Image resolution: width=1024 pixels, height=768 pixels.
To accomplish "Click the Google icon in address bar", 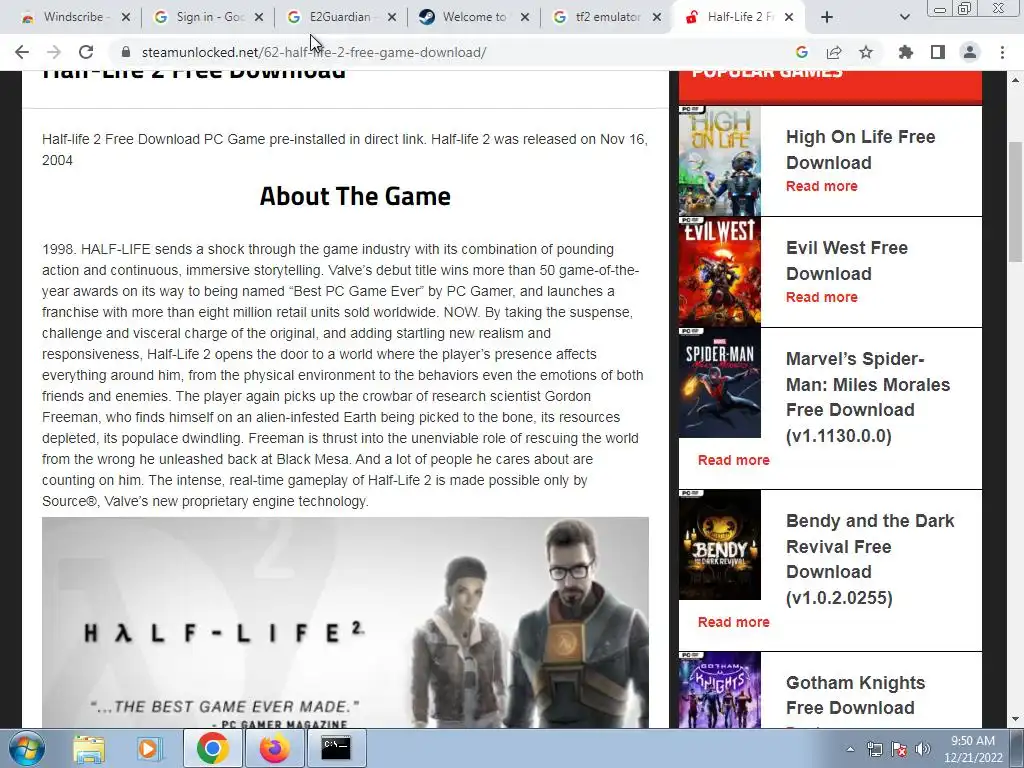I will [x=802, y=52].
